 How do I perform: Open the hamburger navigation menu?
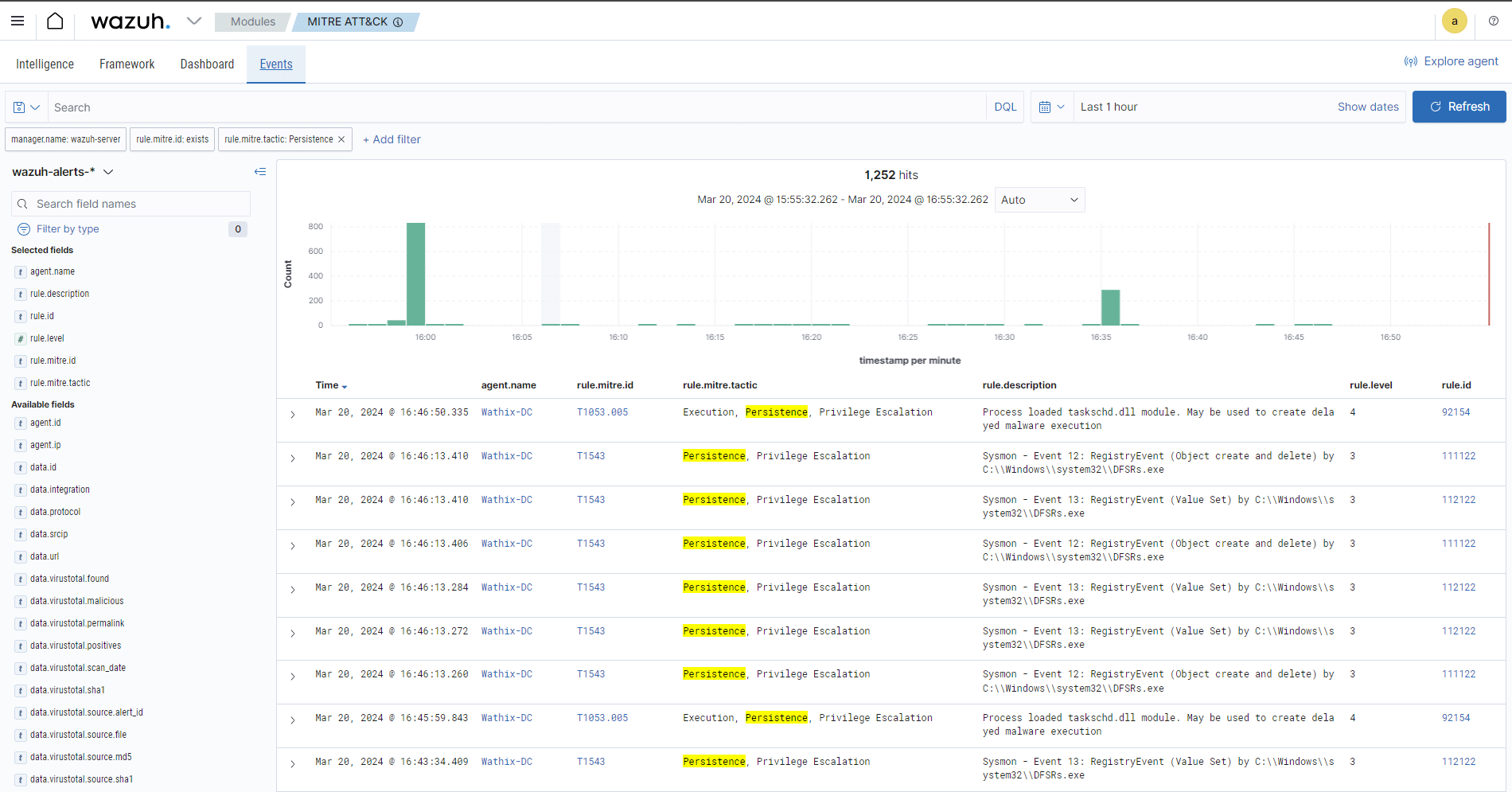coord(18,21)
